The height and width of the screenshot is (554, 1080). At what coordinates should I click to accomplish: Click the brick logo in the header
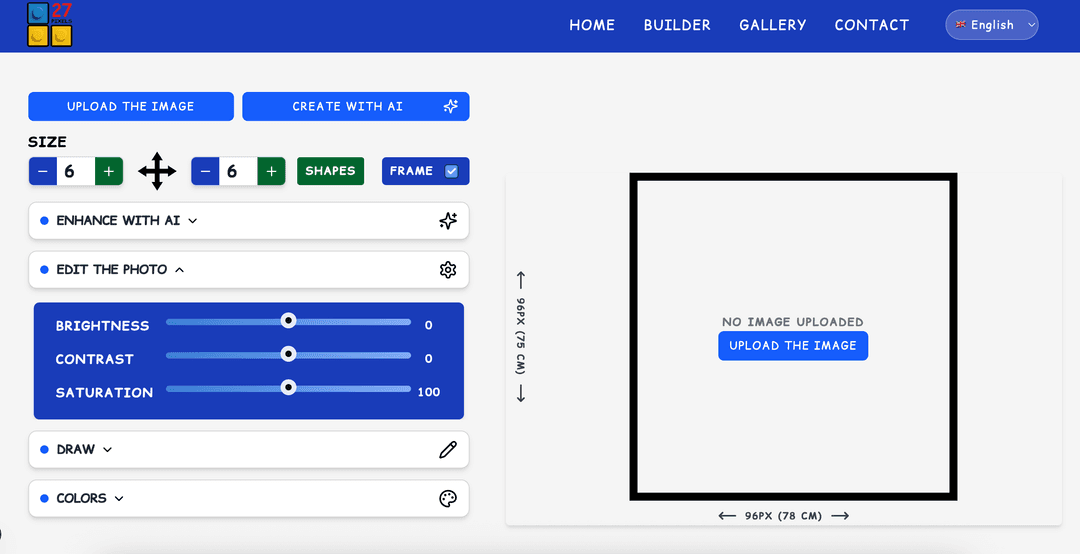(50, 25)
